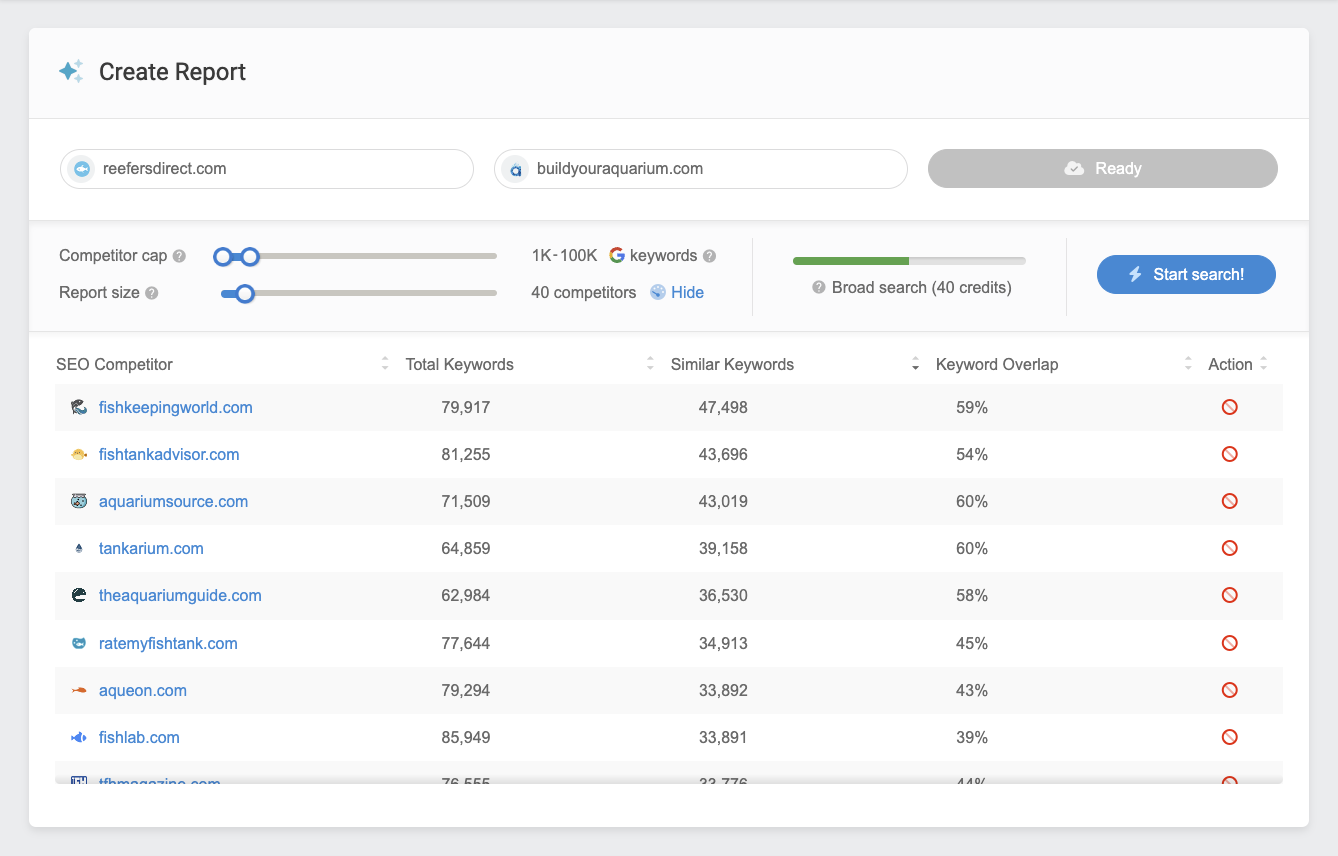Click tankarium.com favicon icon

point(79,548)
